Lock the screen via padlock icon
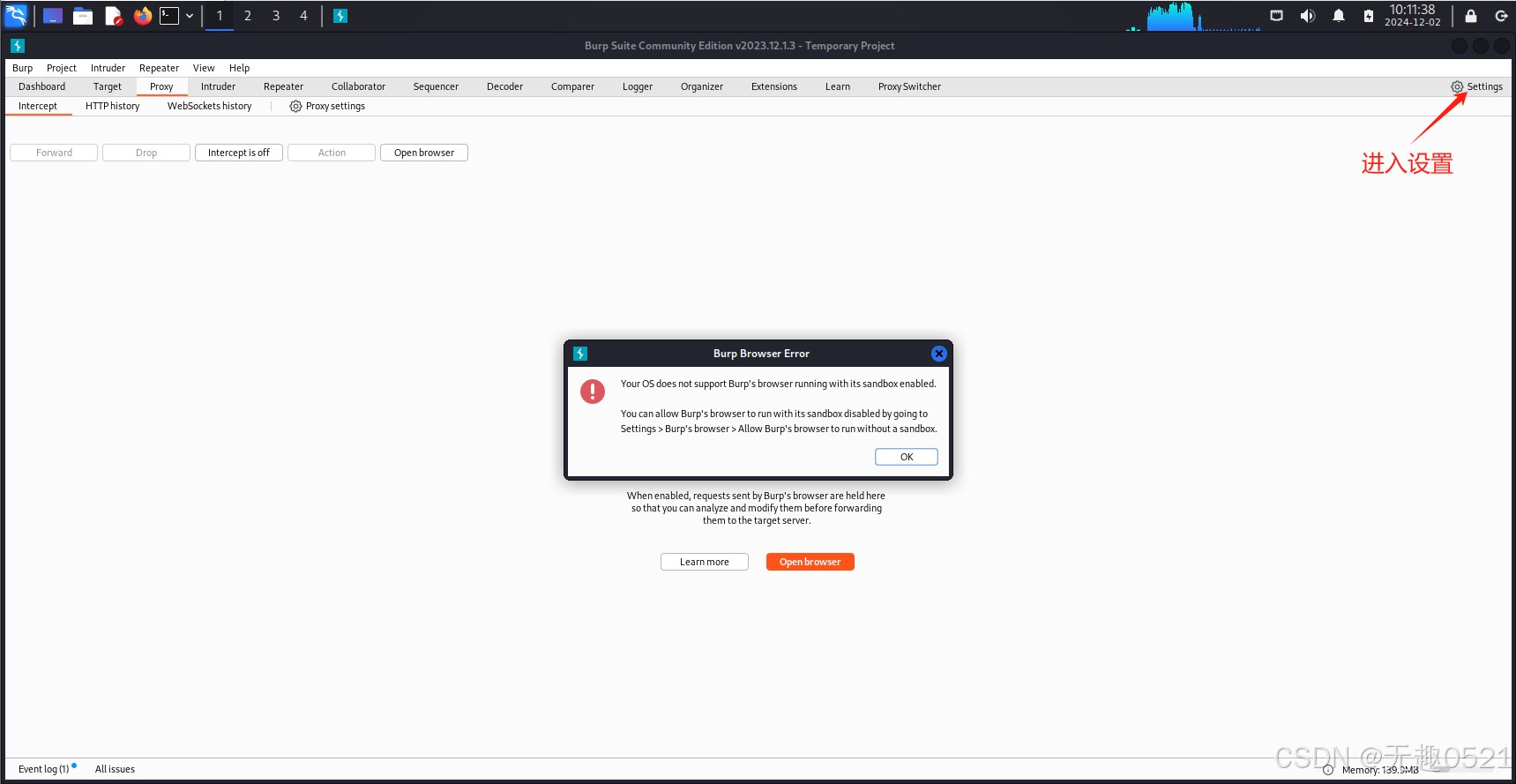The width and height of the screenshot is (1516, 784). pyautogui.click(x=1471, y=16)
